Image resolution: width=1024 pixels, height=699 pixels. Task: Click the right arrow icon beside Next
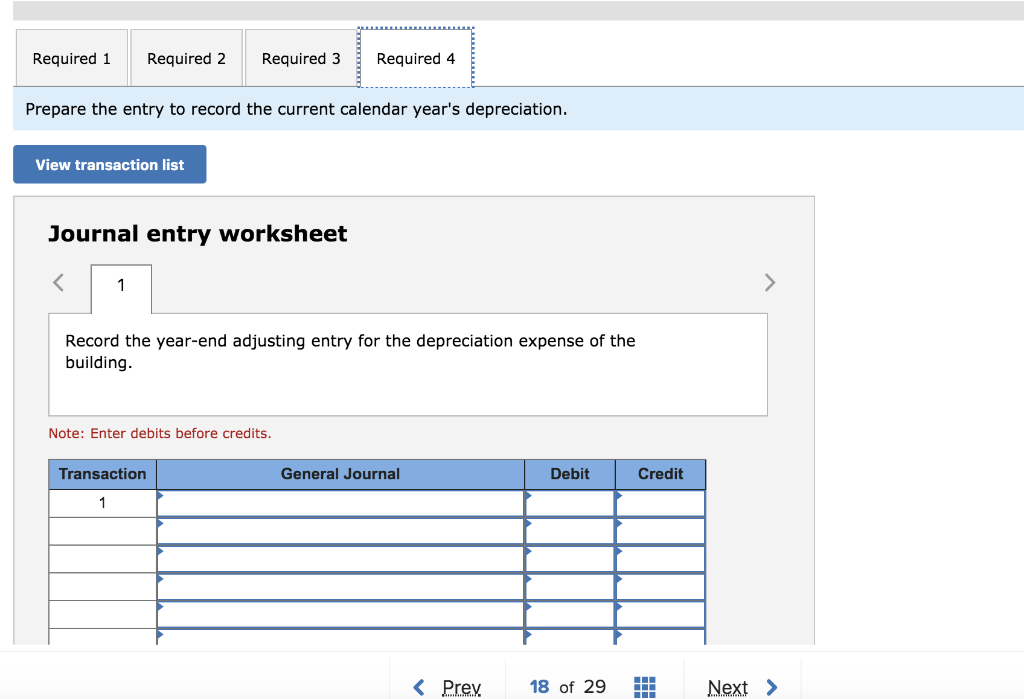pos(772,687)
